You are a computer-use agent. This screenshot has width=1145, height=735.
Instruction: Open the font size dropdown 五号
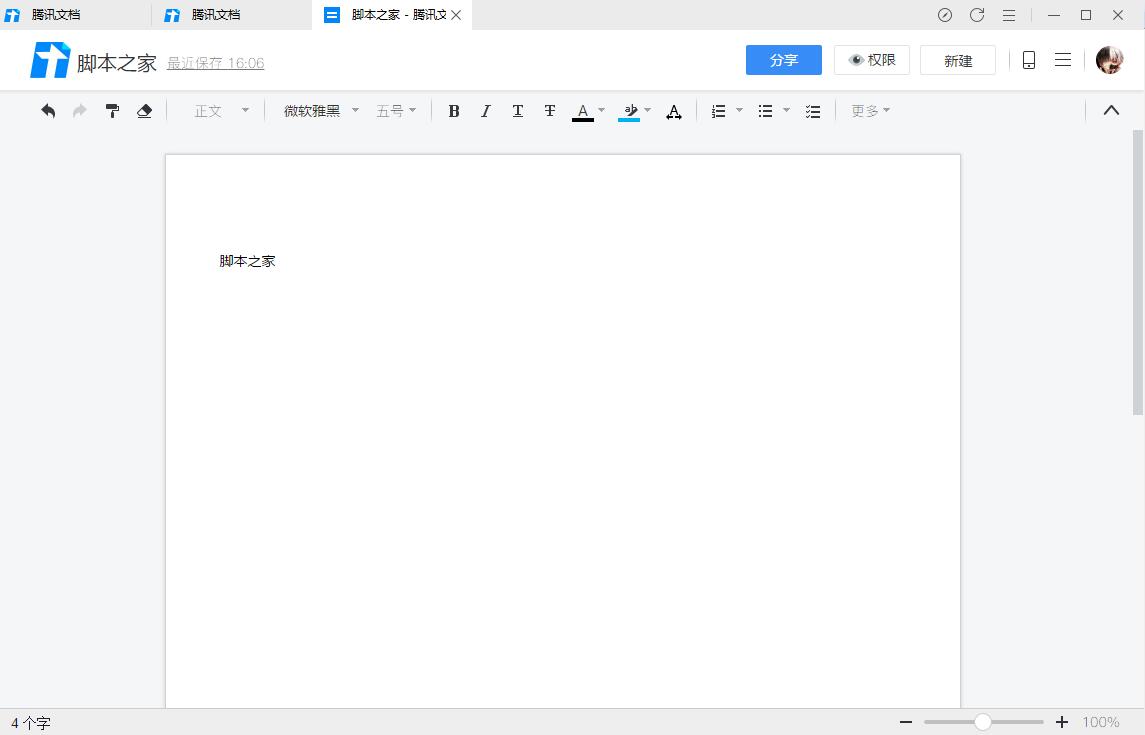coord(395,110)
